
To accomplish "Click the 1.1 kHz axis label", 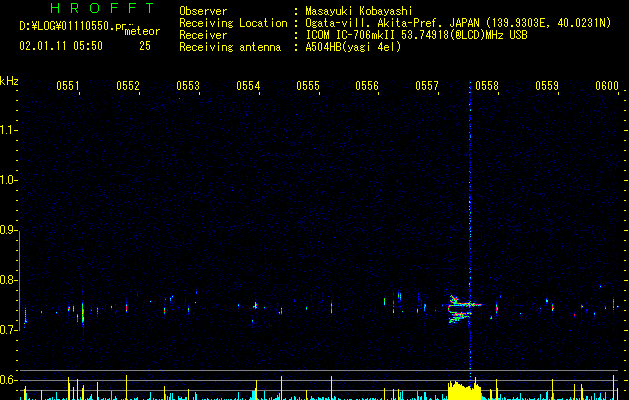I will pyautogui.click(x=8, y=130).
